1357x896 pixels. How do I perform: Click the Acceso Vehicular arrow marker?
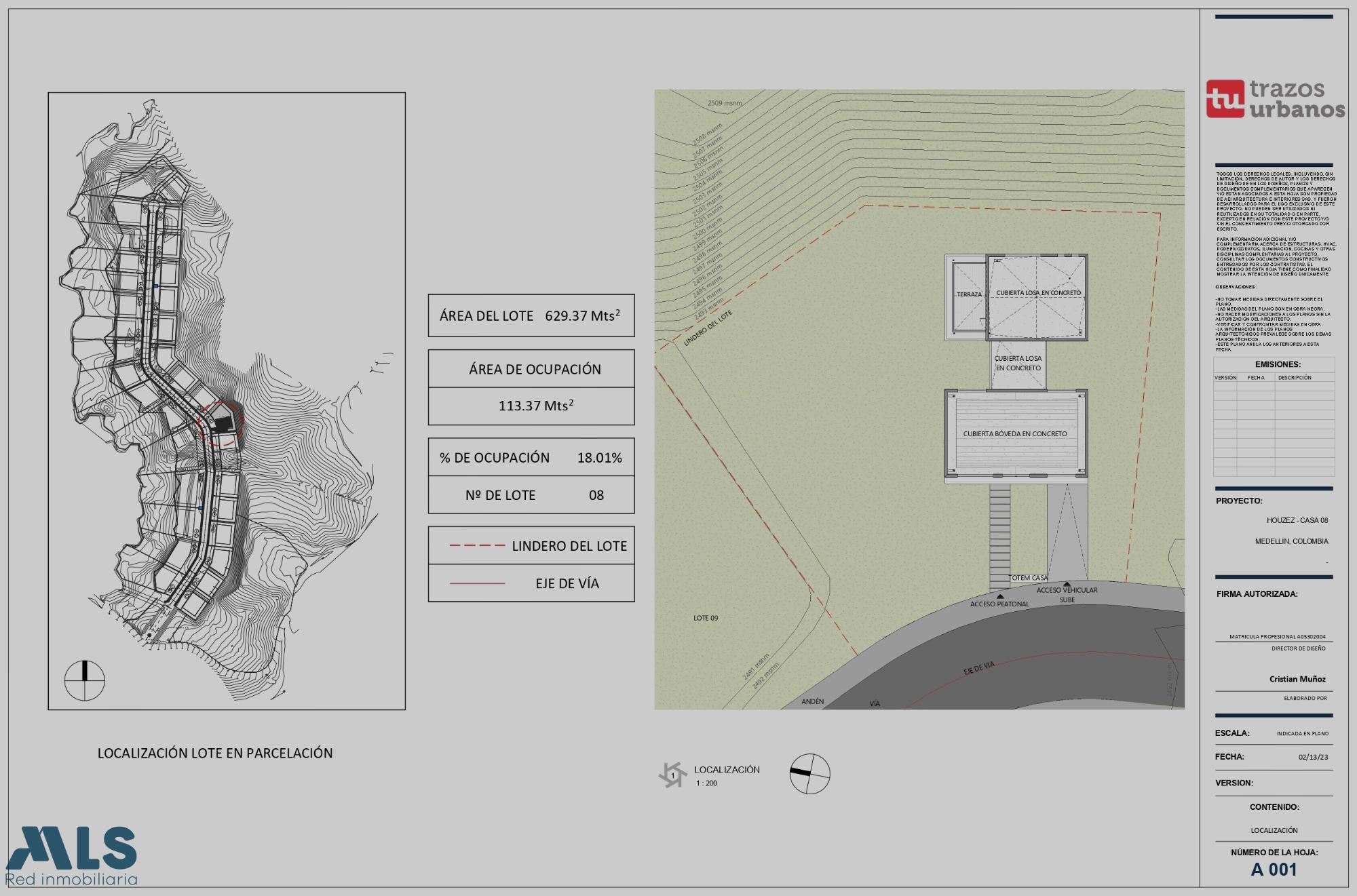coord(1067,584)
